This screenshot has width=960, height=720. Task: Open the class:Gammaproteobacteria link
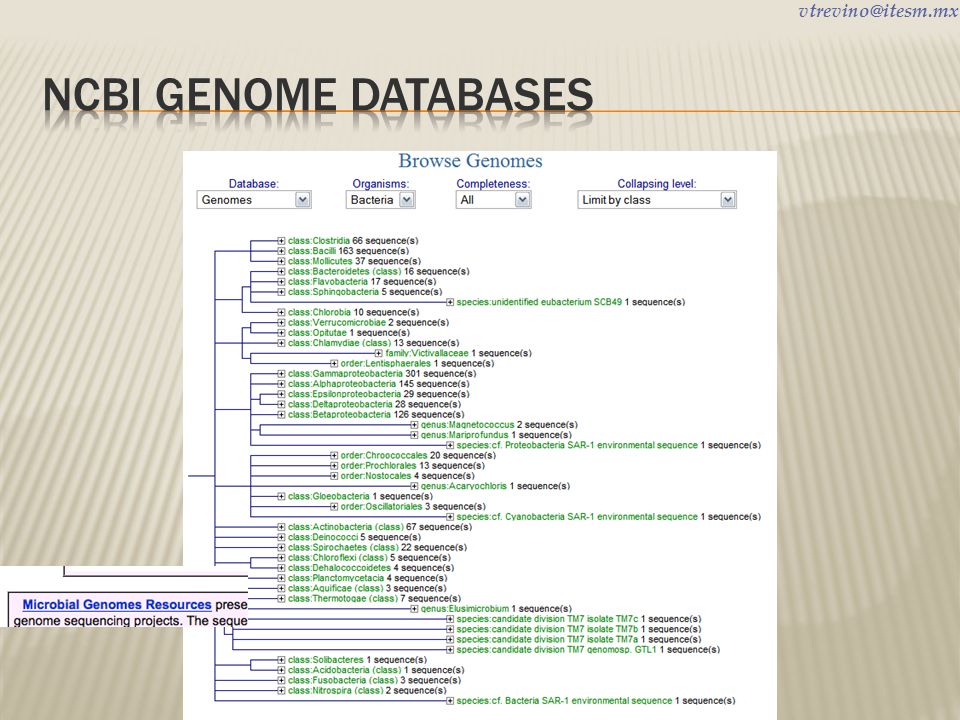(345, 373)
